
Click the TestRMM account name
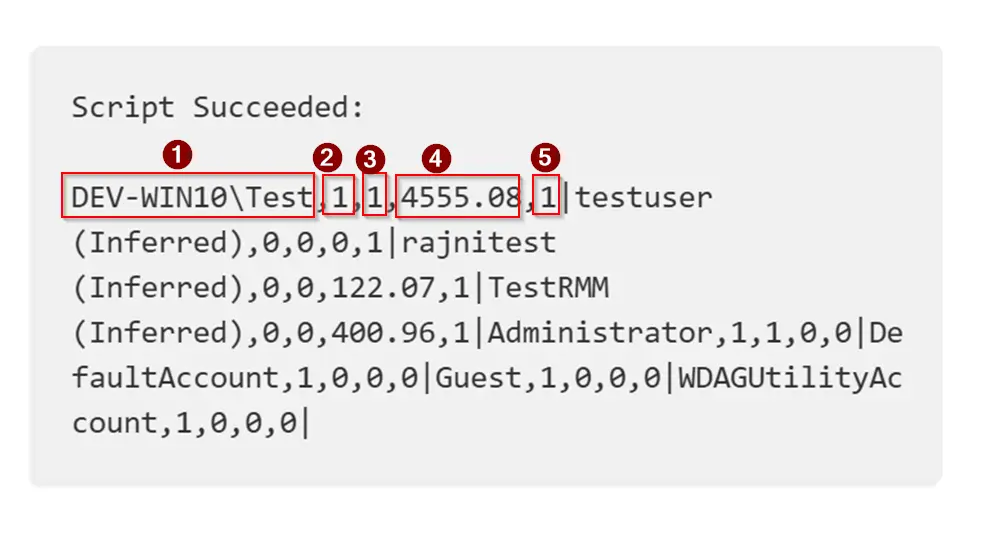click(547, 288)
